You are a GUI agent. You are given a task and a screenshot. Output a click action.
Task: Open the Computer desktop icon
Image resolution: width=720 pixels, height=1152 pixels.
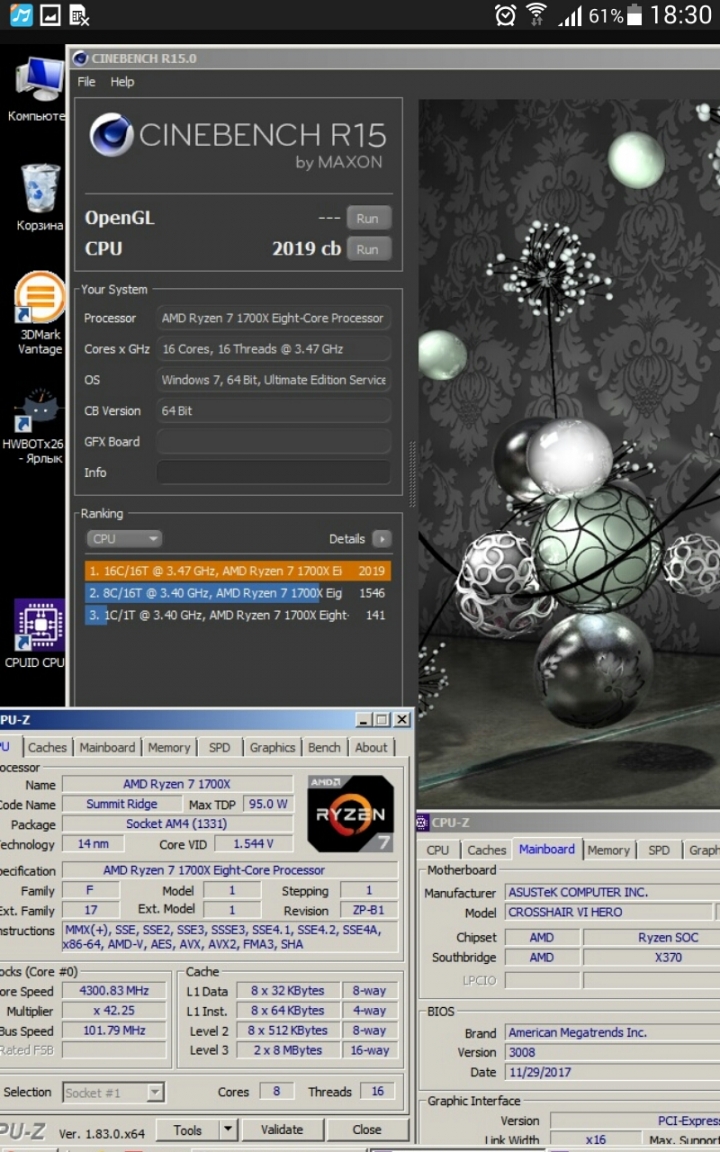[x=38, y=80]
